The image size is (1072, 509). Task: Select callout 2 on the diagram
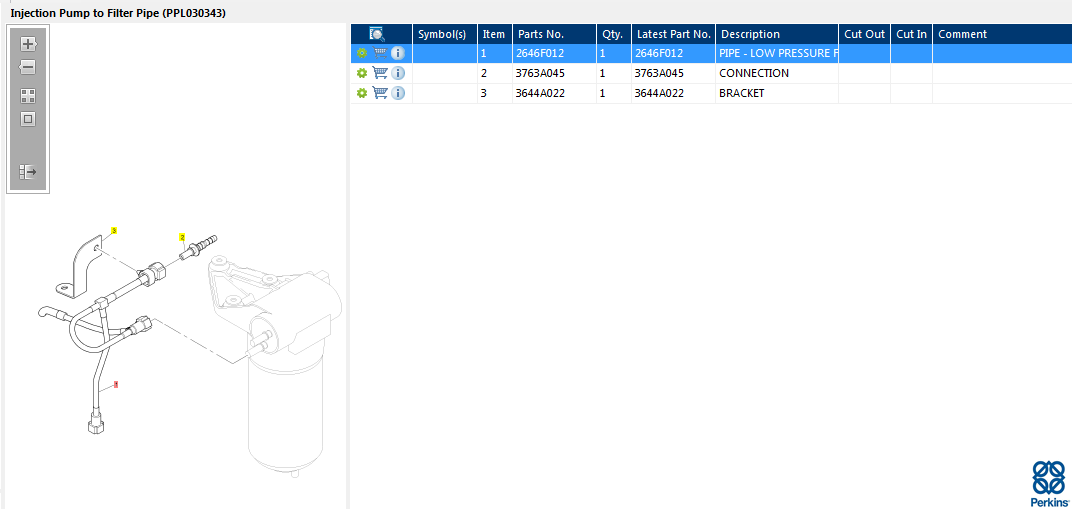183,238
